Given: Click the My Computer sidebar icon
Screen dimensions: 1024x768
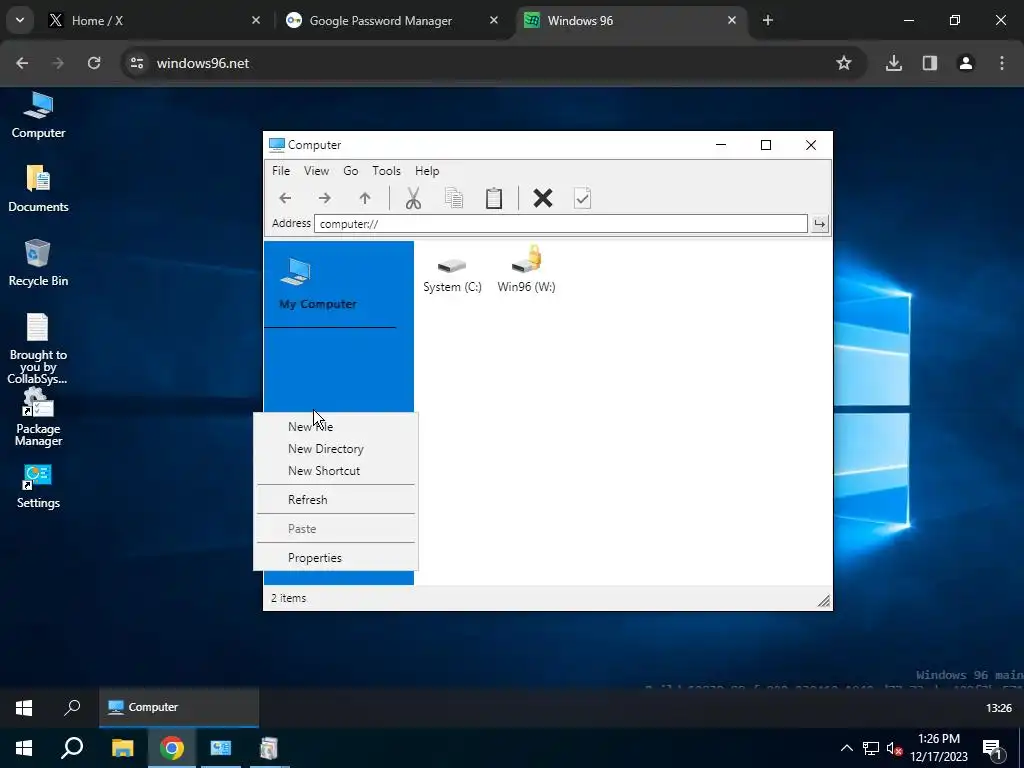Looking at the screenshot, I should [x=296, y=272].
